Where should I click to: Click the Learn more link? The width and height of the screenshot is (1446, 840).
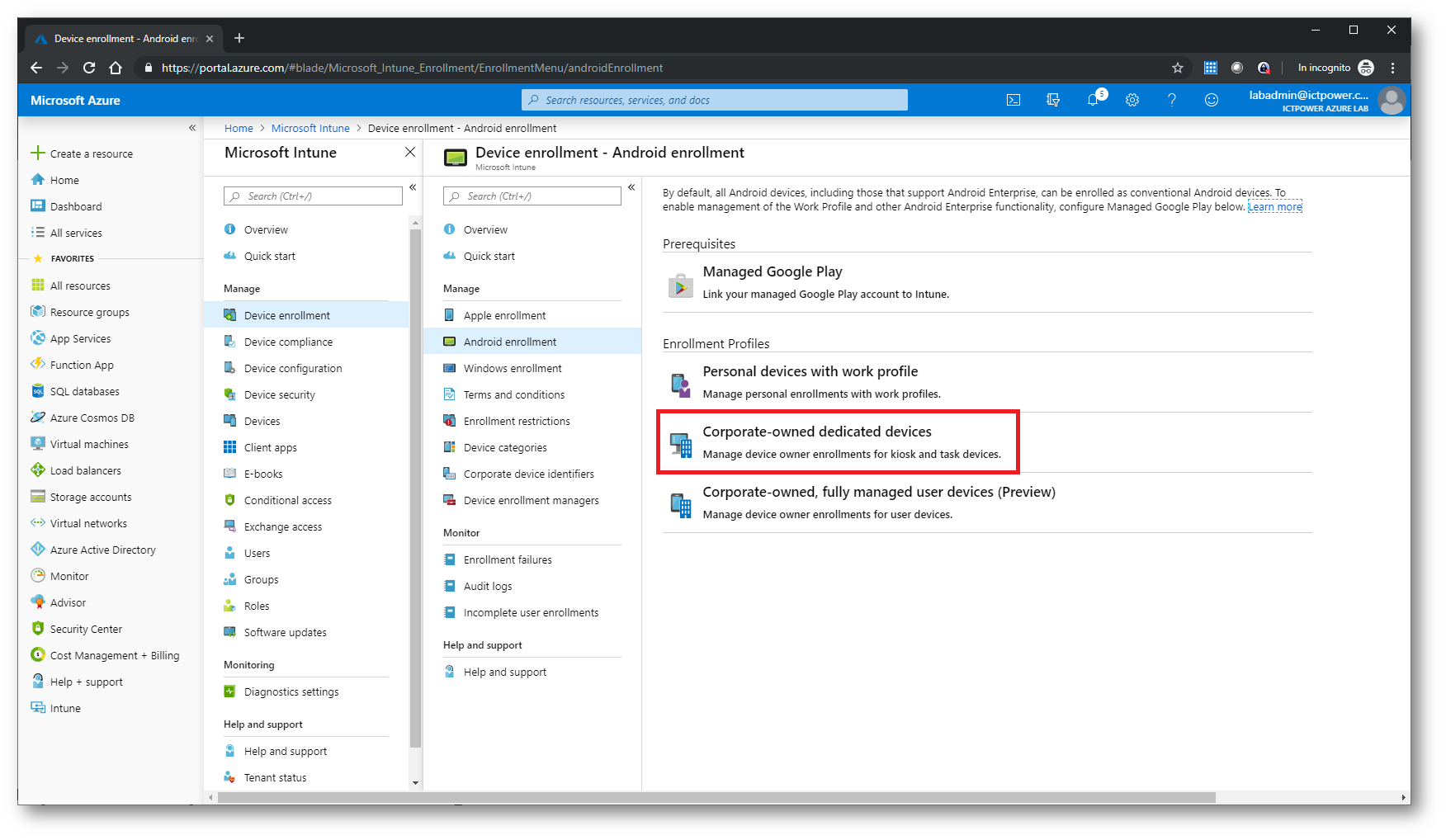(x=1275, y=207)
